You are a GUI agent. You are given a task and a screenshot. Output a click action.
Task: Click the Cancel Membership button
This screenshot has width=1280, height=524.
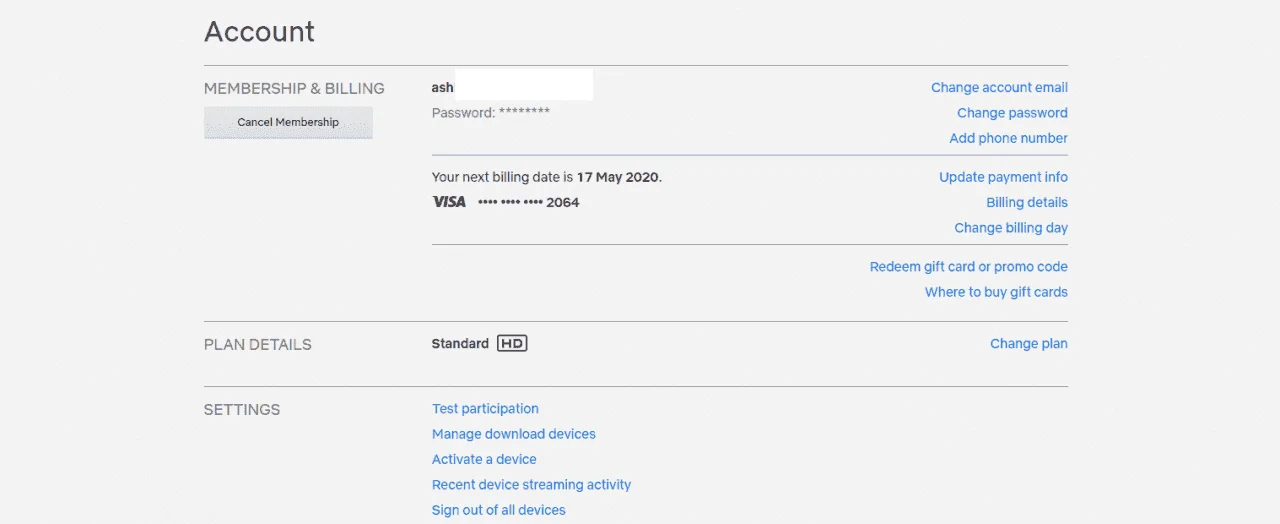(288, 122)
